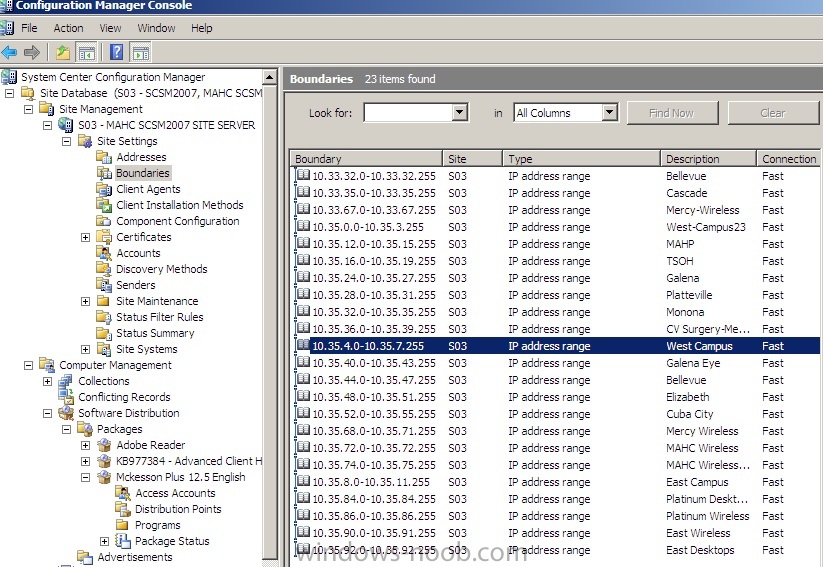Image resolution: width=823 pixels, height=567 pixels.
Task: Click the Up one level toolbar icon
Action: [x=63, y=52]
